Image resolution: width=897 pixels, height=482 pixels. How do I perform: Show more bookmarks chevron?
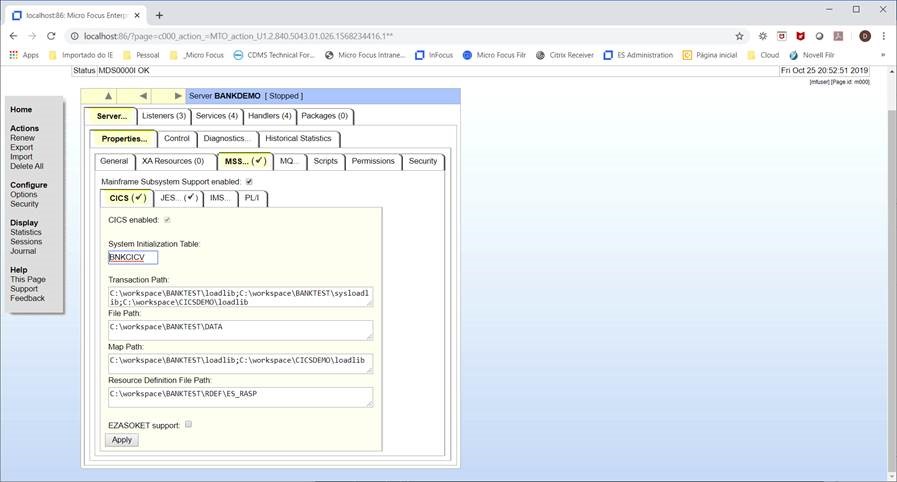883,55
